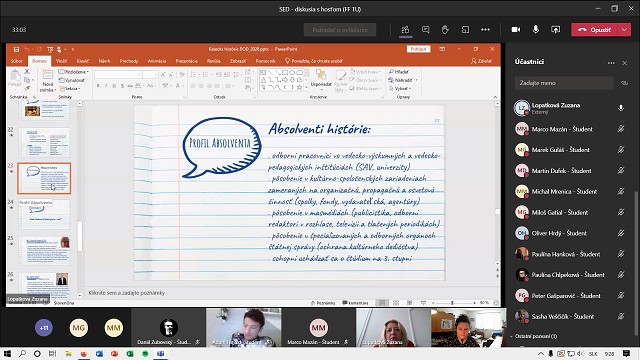Open more actions ellipsis in meeting toolbar
Image resolution: width=640 pixels, height=360 pixels.
coord(485,30)
